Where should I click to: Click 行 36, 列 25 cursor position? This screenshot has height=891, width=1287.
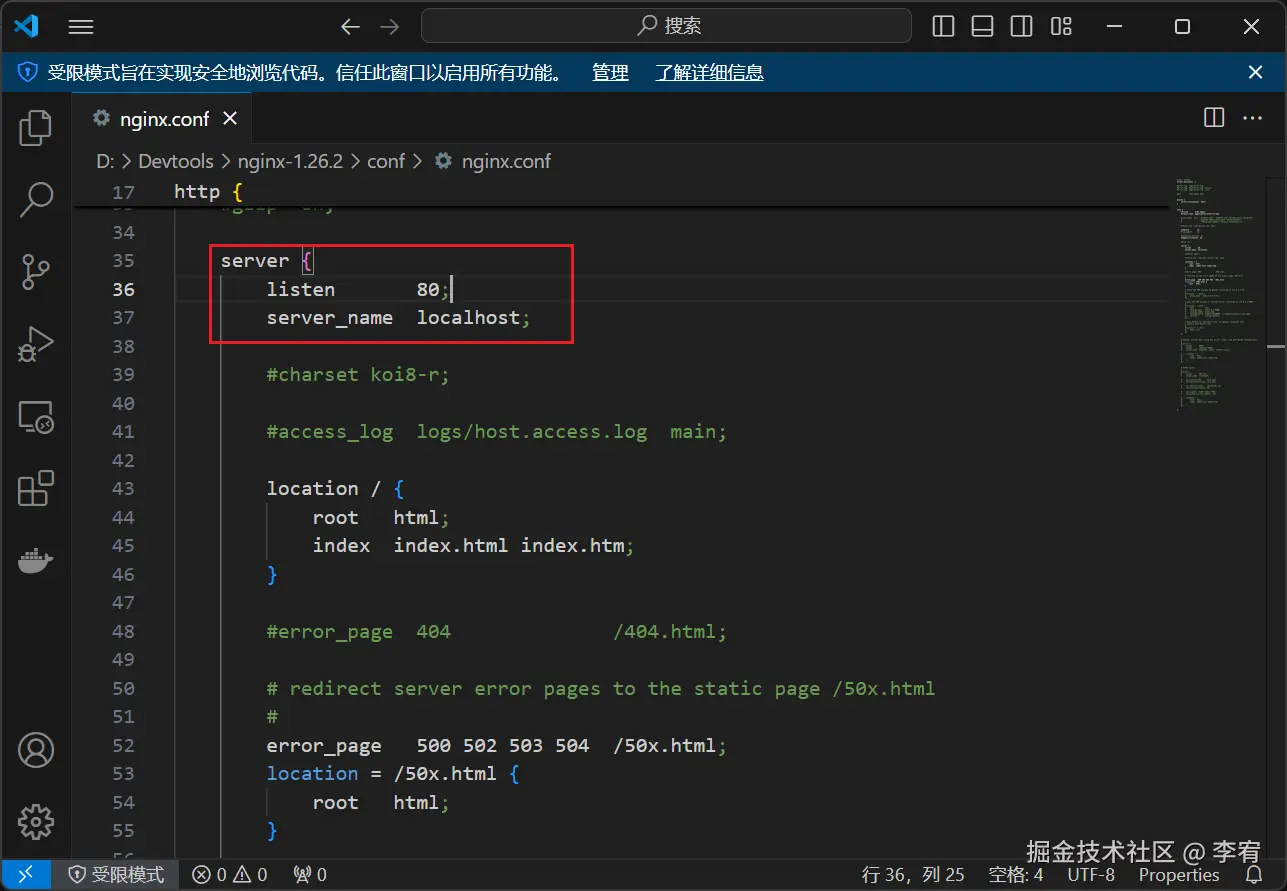(x=913, y=875)
